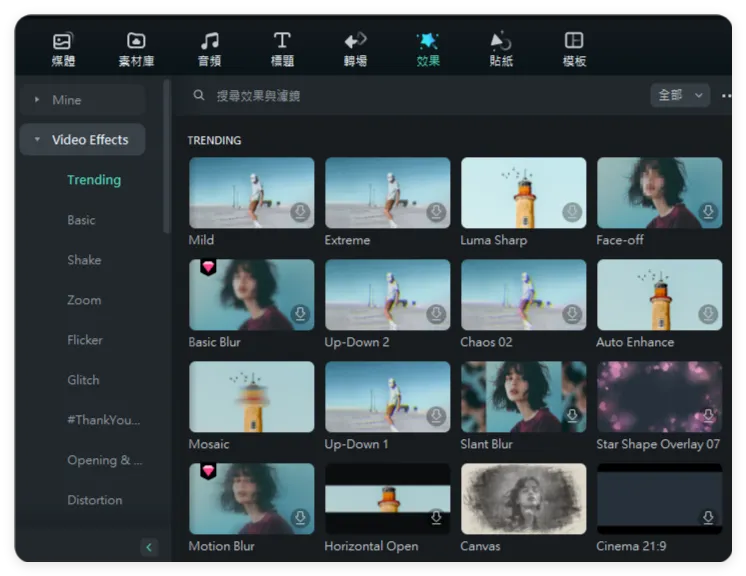Click the premium gem badge on Basic Blur
Viewport: 746px width, 576px height.
tap(208, 267)
